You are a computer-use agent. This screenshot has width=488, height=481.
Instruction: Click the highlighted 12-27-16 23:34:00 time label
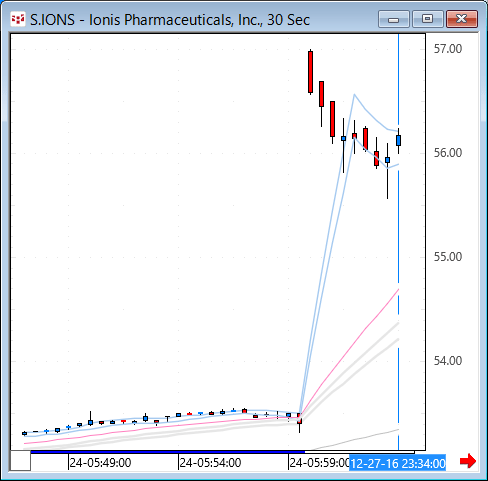[x=398, y=463]
